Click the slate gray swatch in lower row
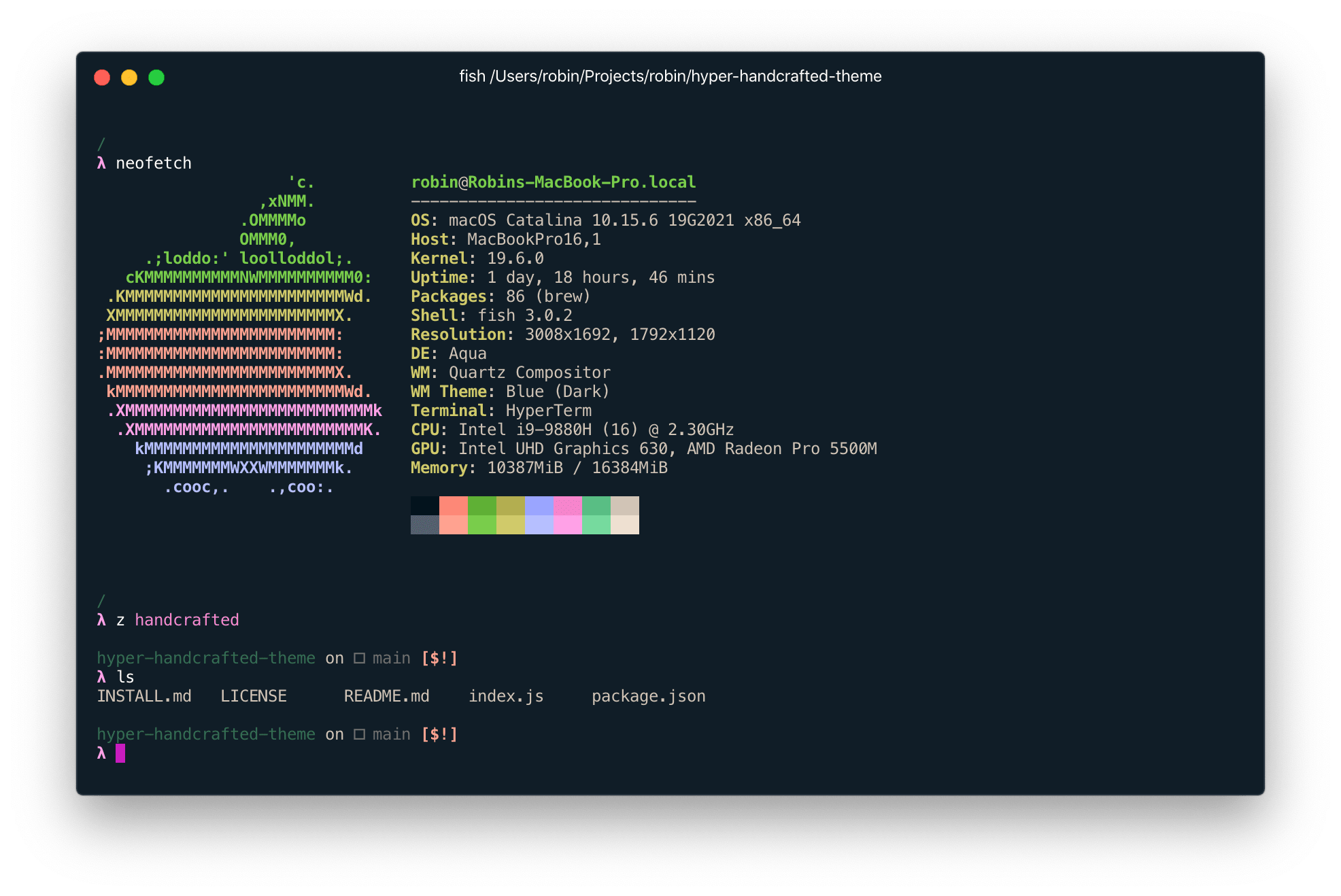Viewport: 1341px width, 896px height. (425, 525)
